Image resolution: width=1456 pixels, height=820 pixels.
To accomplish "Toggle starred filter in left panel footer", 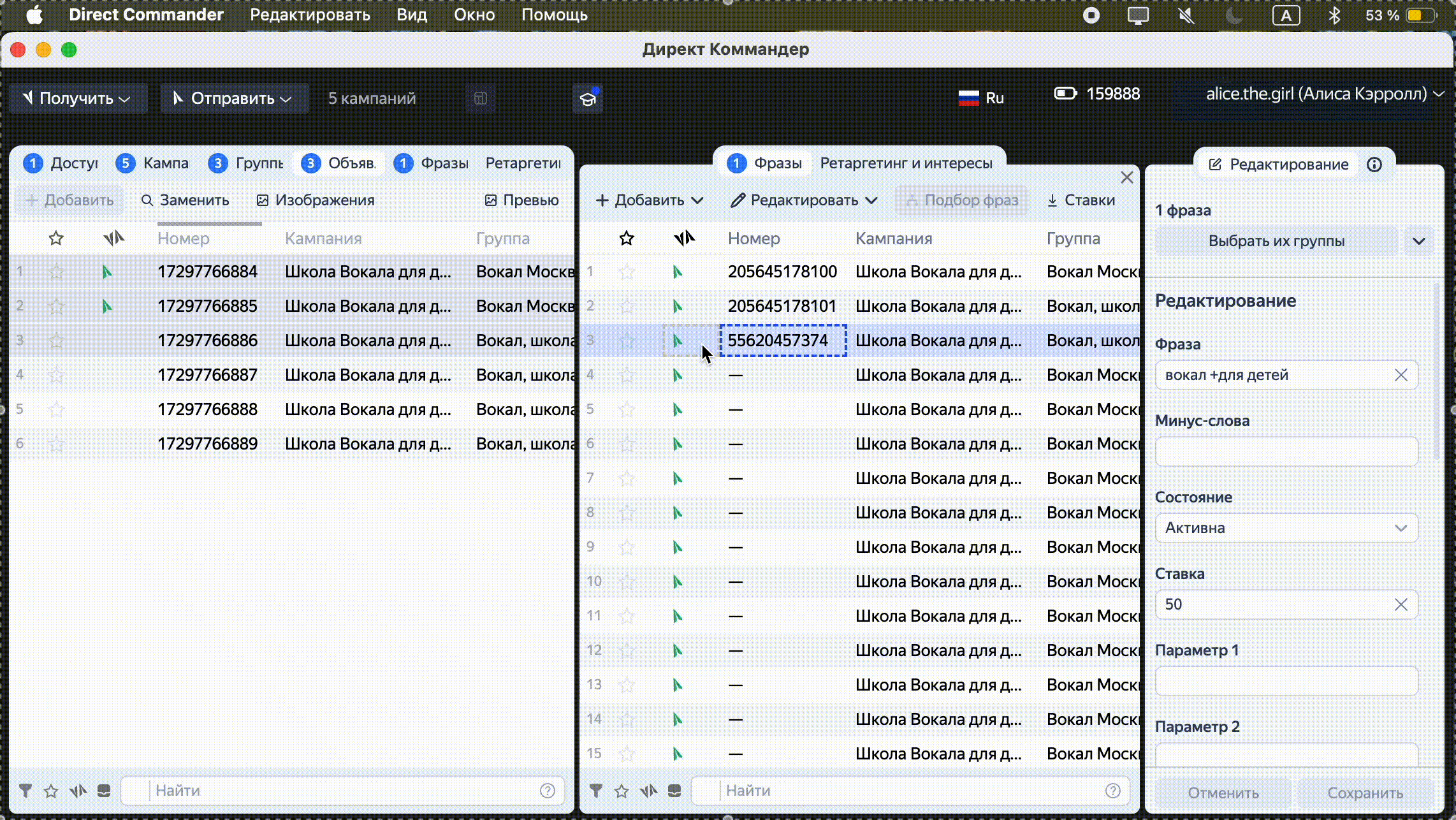I will (x=51, y=791).
